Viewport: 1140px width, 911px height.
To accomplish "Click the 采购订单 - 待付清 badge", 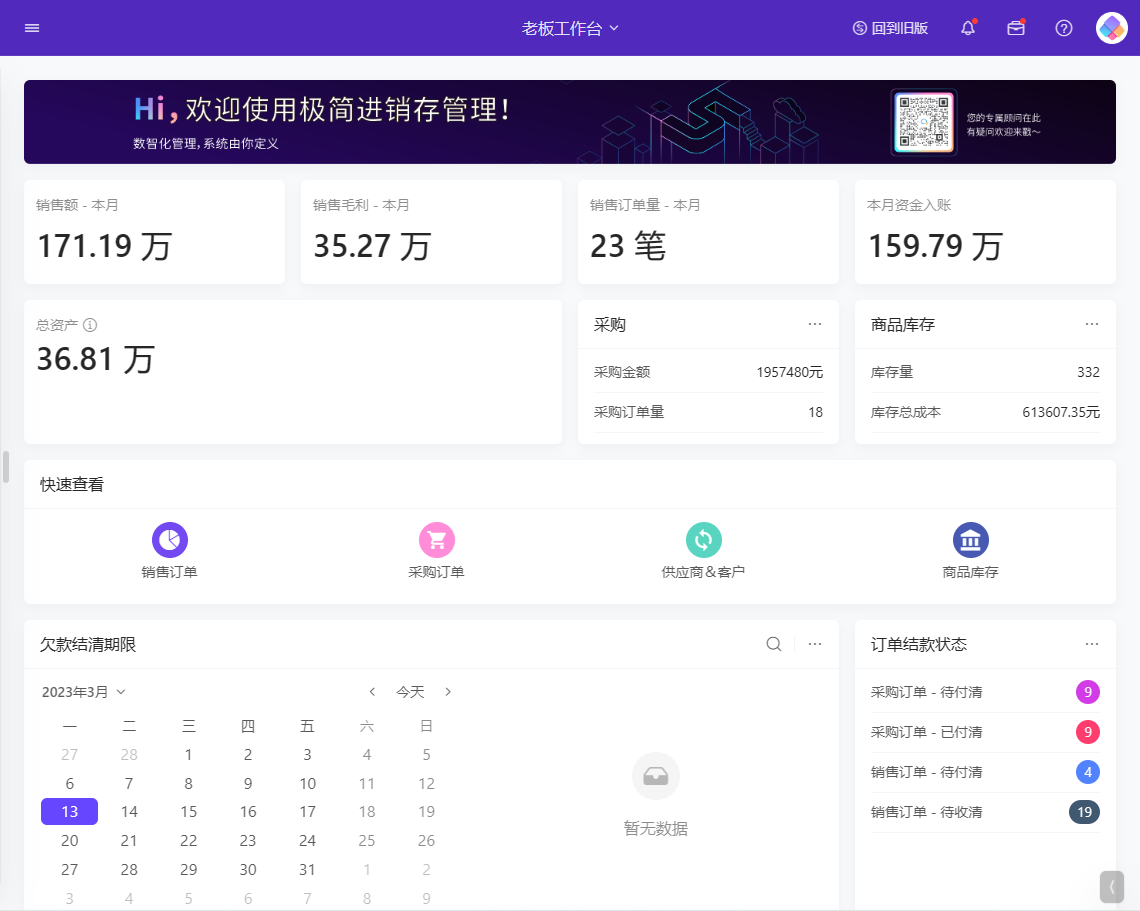I will click(x=1086, y=691).
